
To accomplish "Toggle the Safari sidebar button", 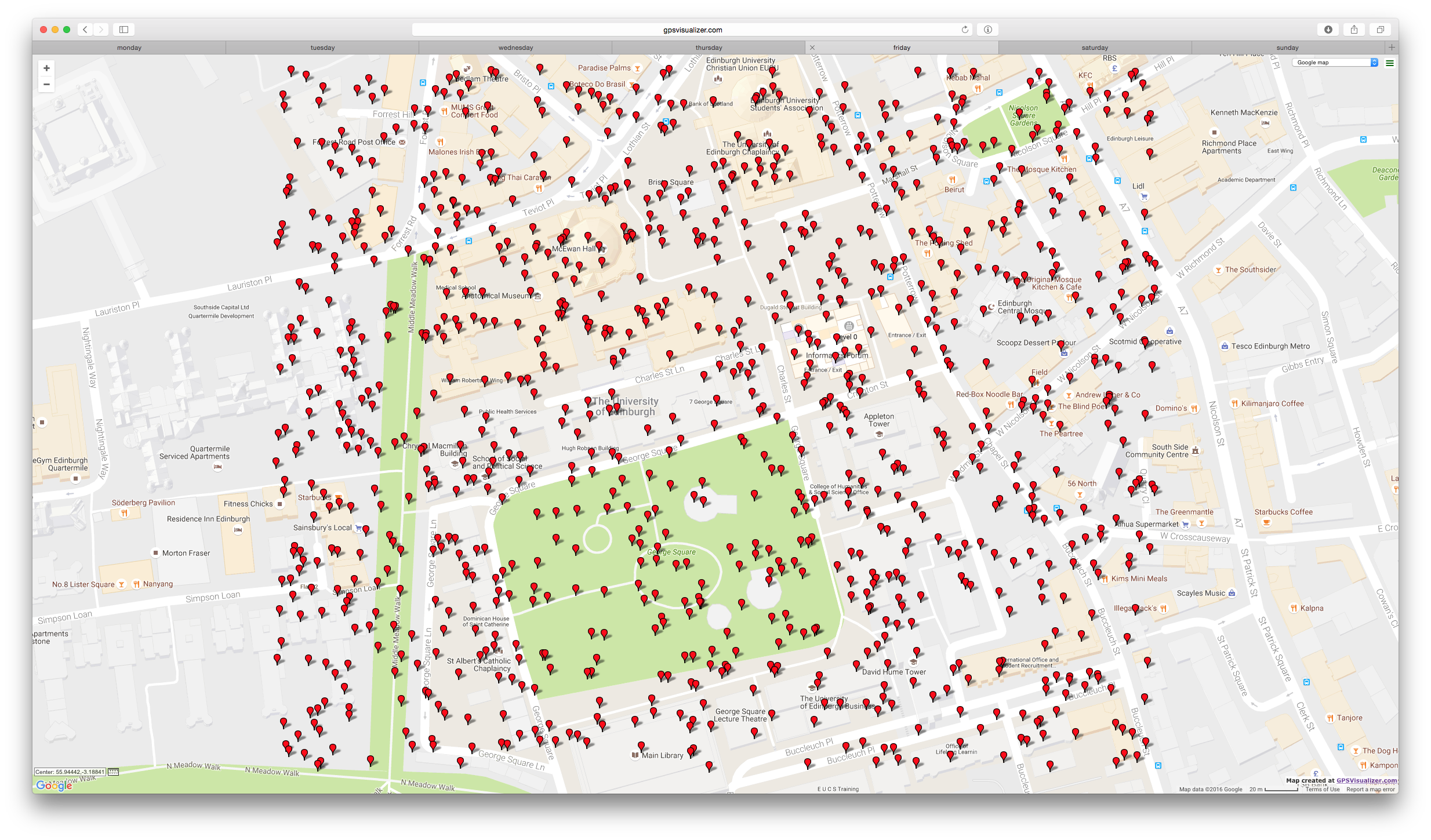I will [x=124, y=30].
